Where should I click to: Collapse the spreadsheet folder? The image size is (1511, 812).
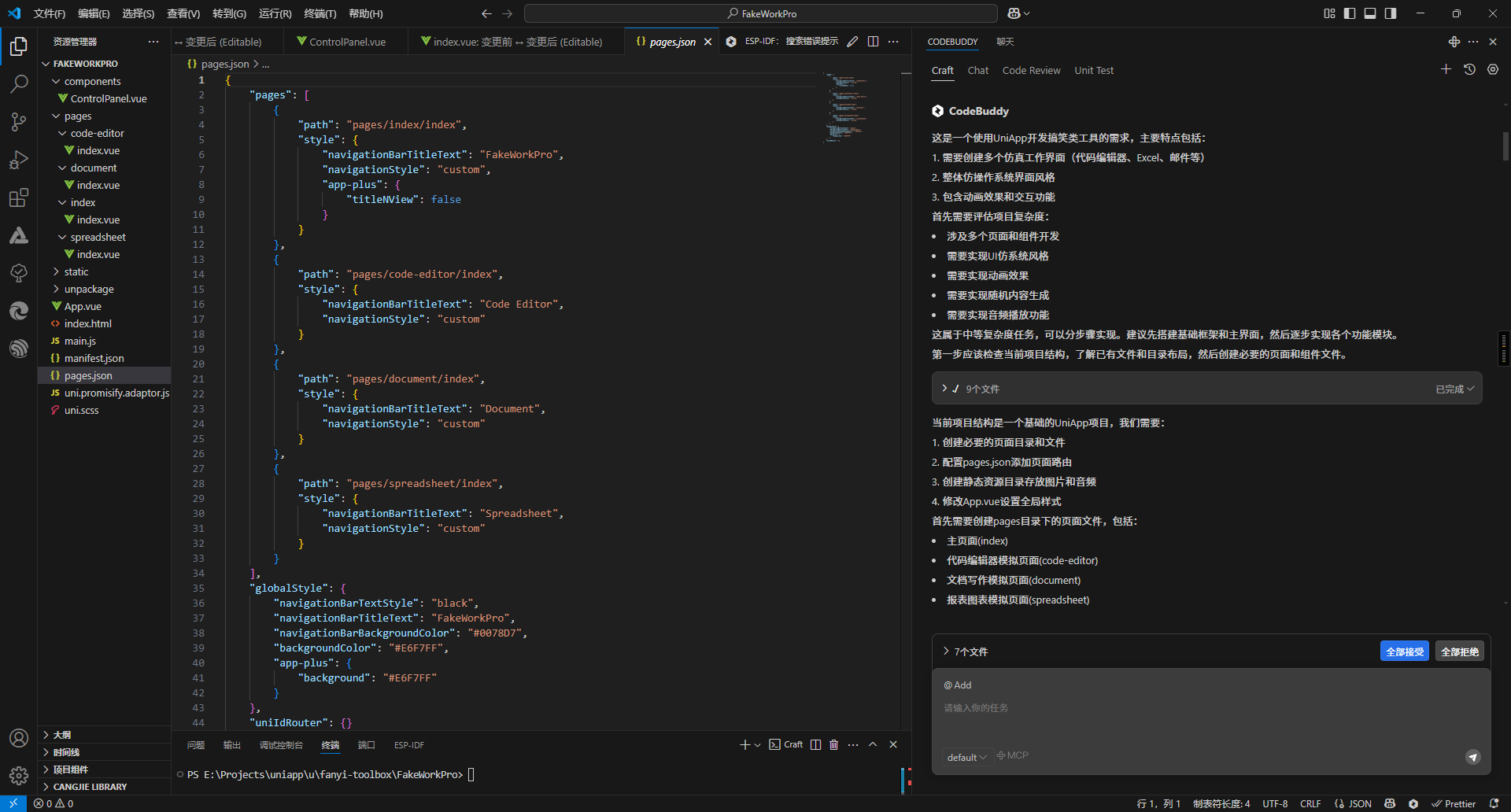[x=62, y=237]
